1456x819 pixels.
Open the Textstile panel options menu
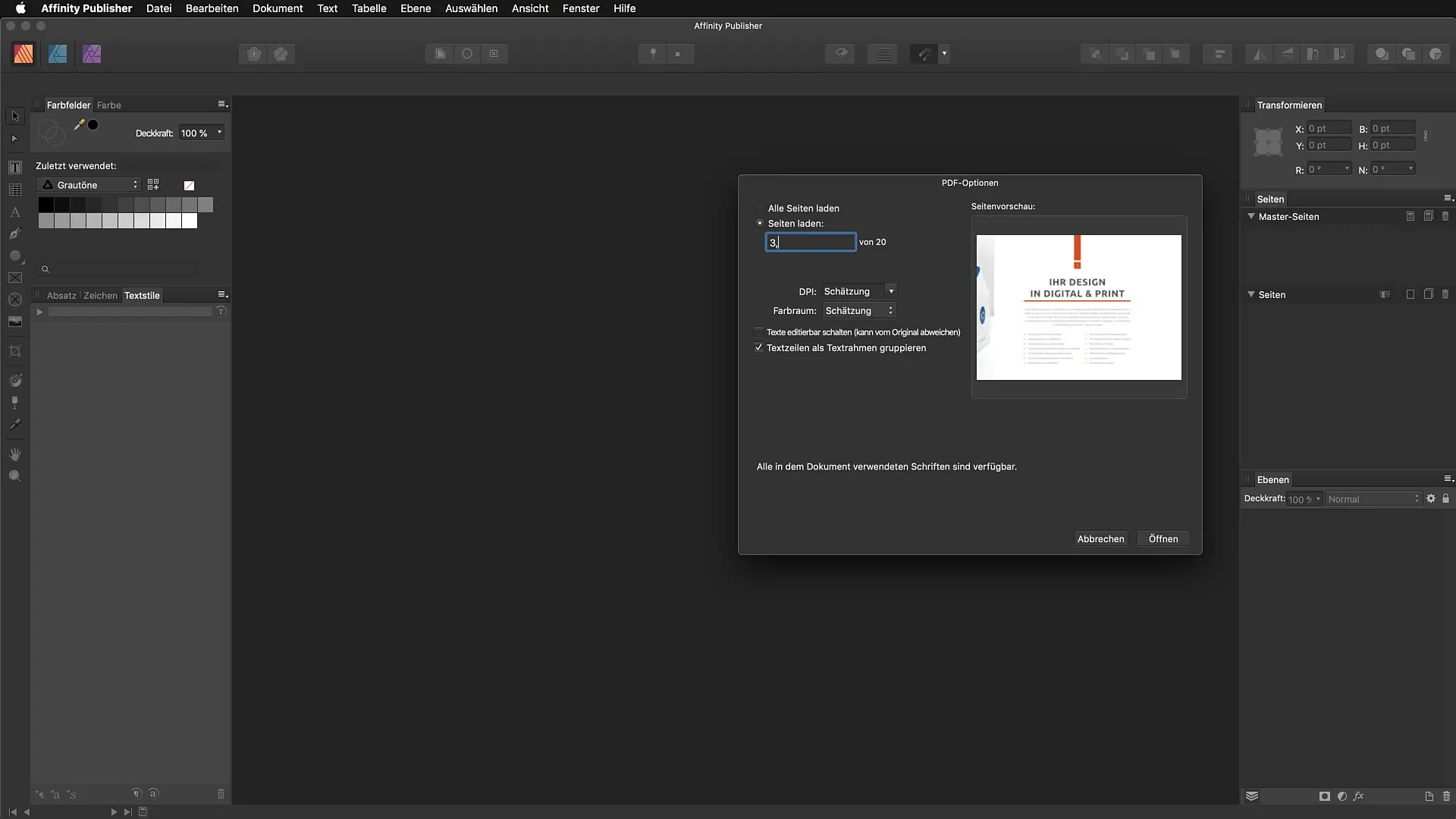[222, 294]
